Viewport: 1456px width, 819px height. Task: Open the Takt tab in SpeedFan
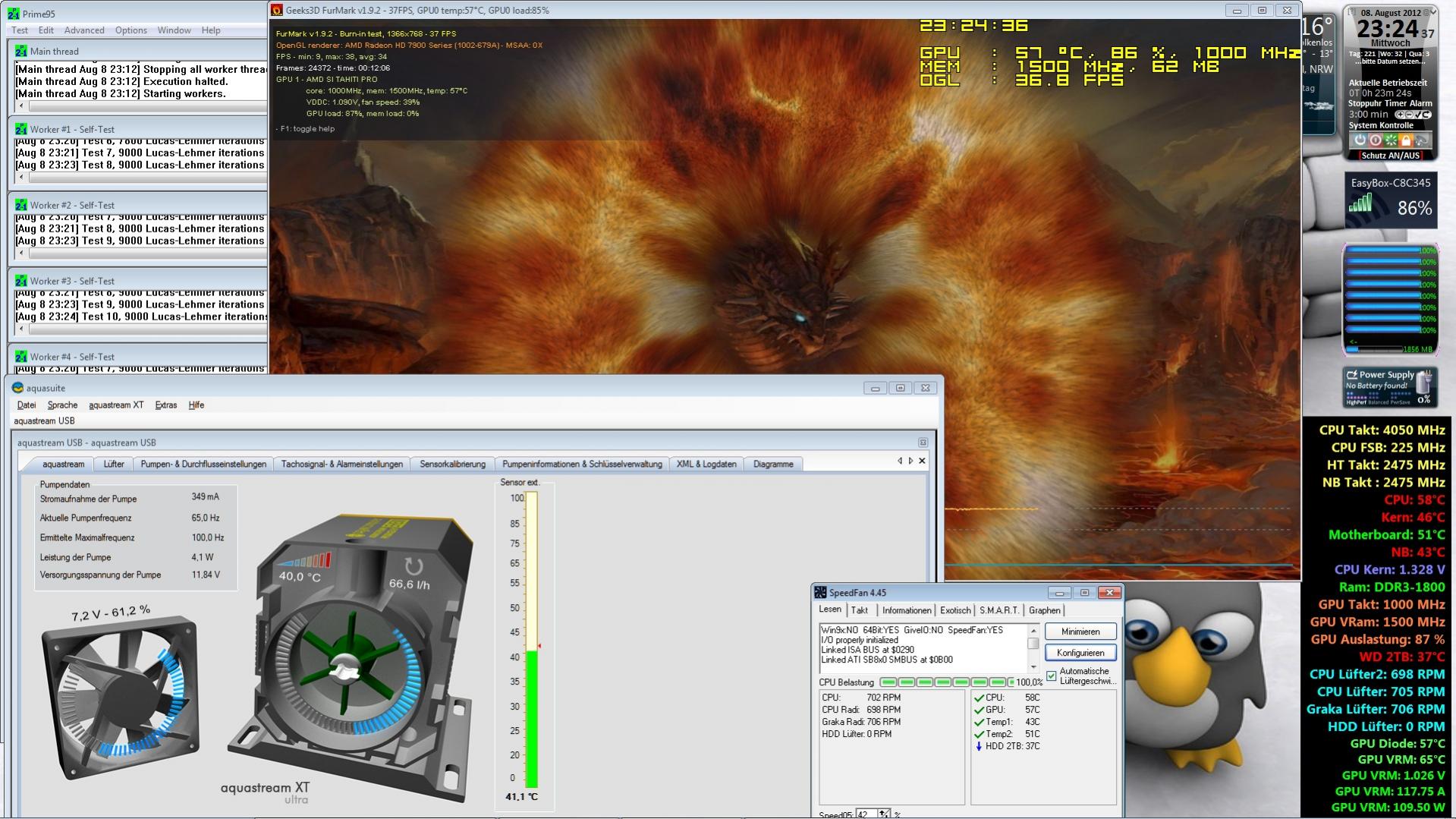click(x=860, y=610)
